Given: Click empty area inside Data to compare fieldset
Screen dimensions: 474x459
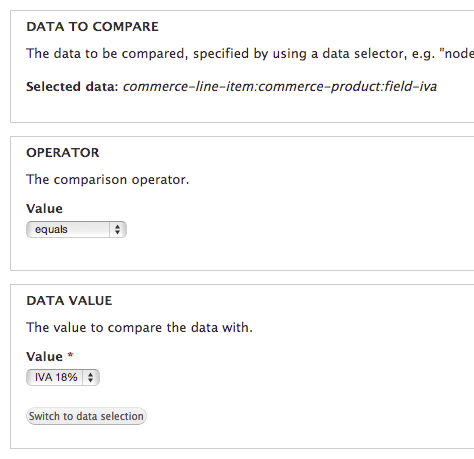Looking at the screenshot, I should click(300, 107).
